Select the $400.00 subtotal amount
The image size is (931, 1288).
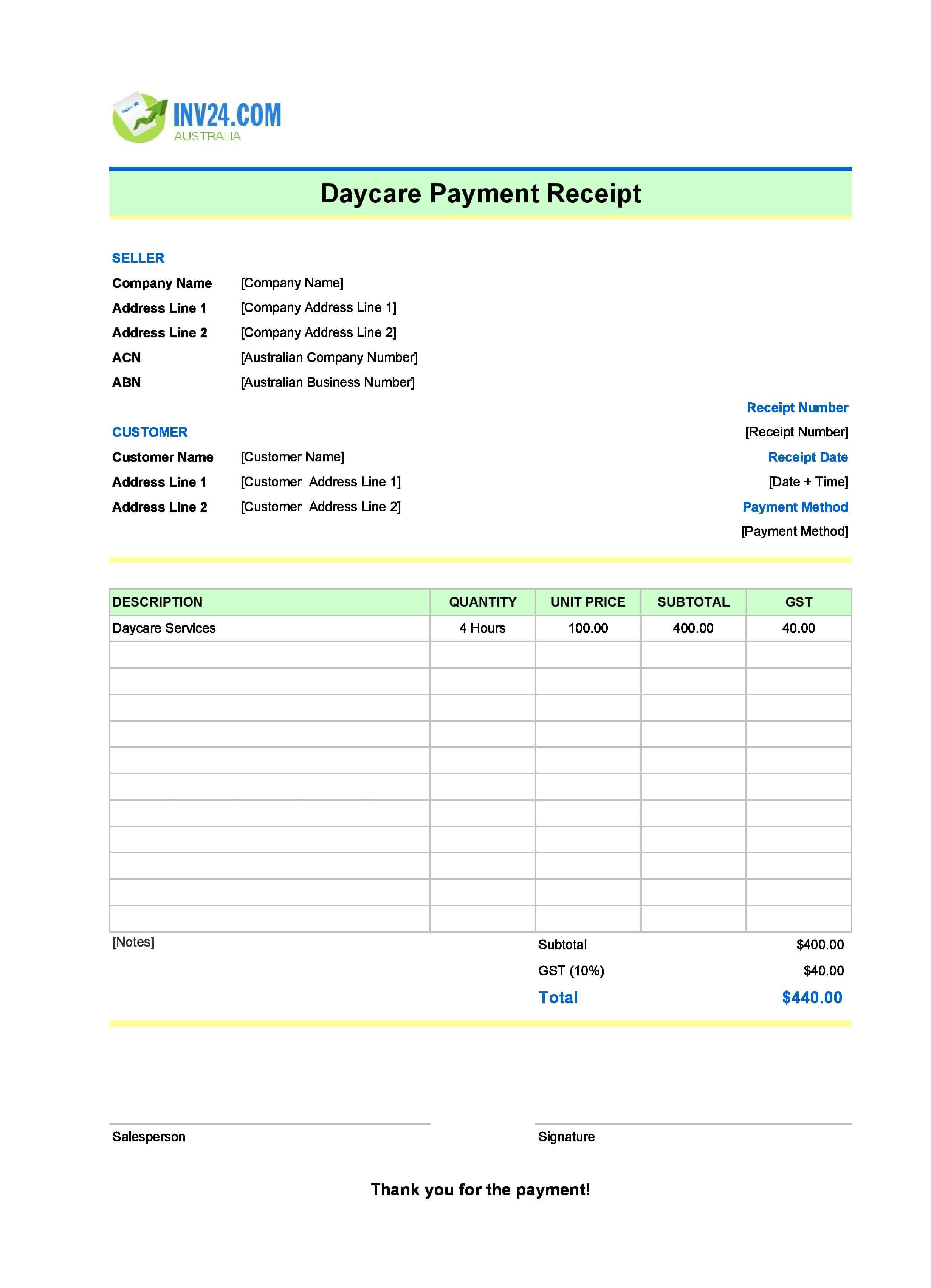click(820, 945)
